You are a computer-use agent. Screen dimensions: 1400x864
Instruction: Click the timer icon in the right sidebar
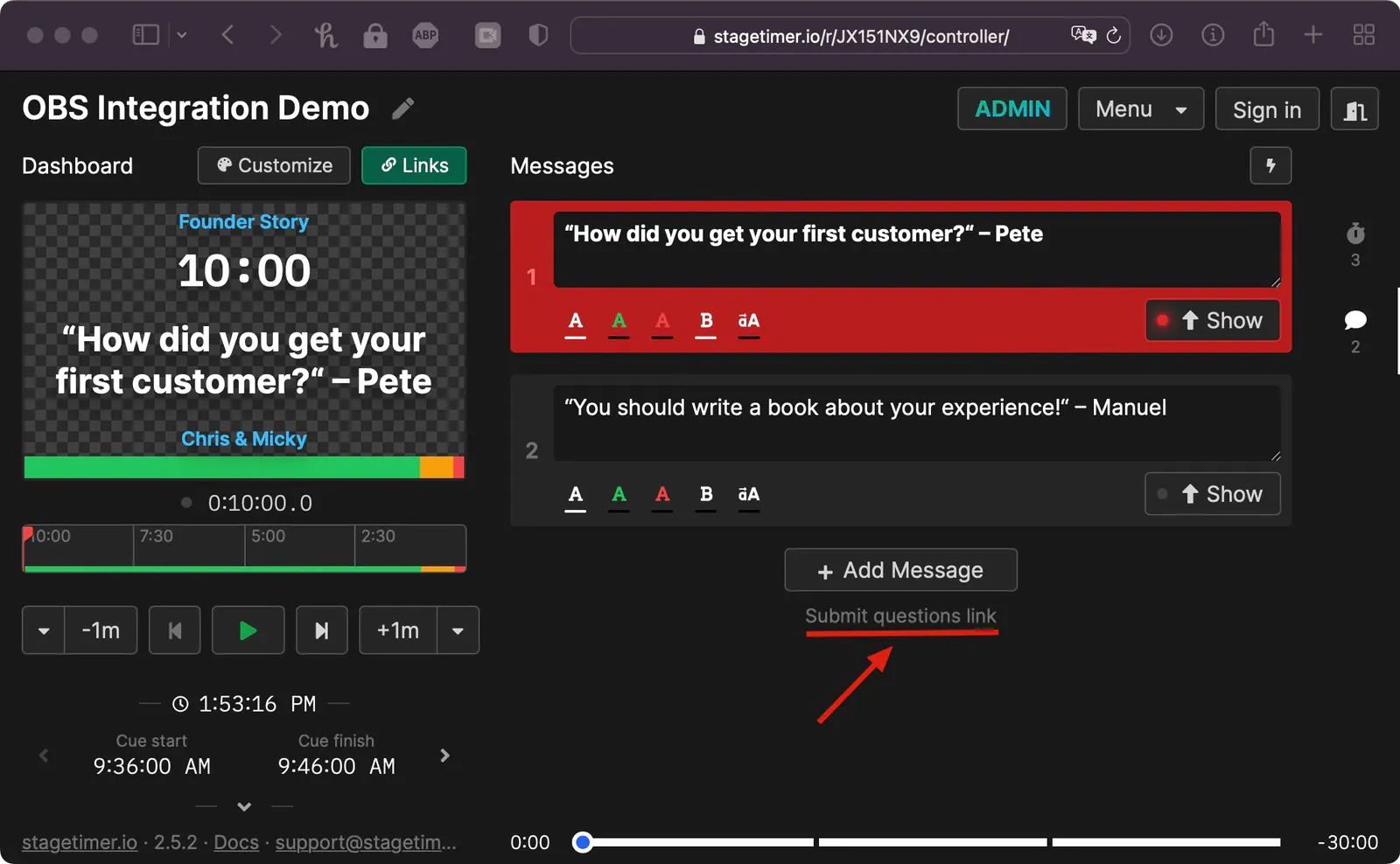[1354, 233]
